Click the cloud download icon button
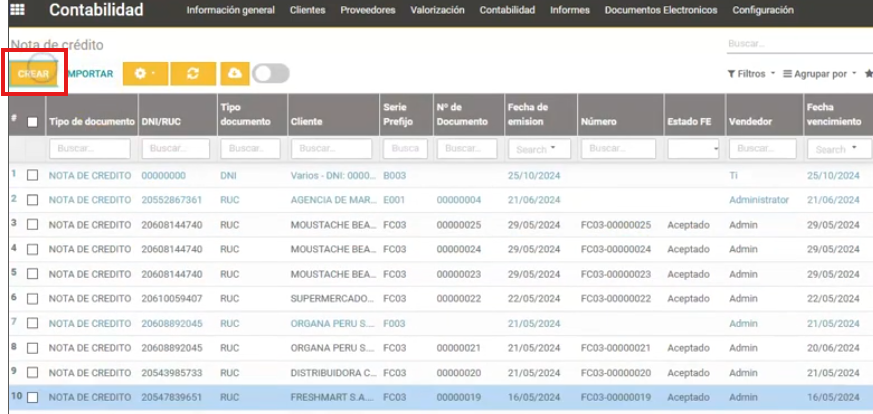 point(235,74)
